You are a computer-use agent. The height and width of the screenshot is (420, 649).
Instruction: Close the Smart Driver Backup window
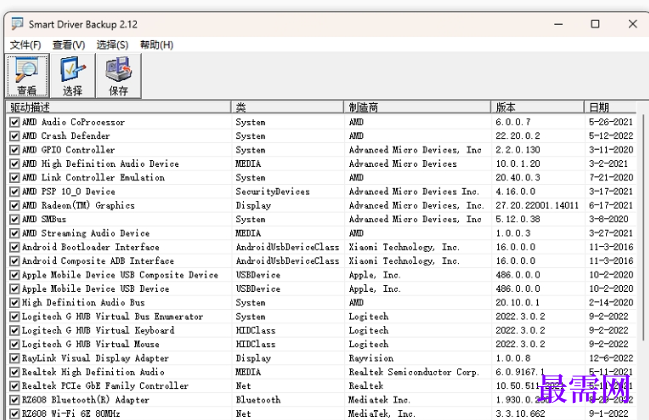632,24
